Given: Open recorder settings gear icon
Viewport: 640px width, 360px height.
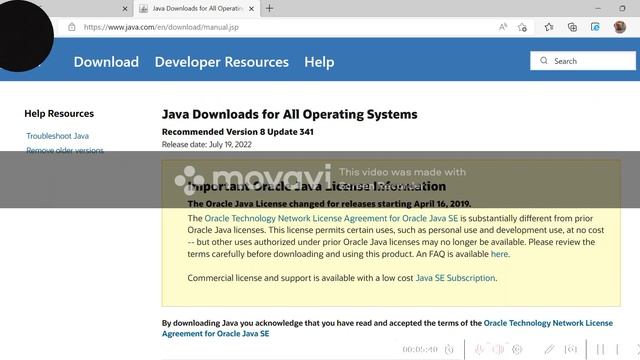Looking at the screenshot, I should pos(517,349).
